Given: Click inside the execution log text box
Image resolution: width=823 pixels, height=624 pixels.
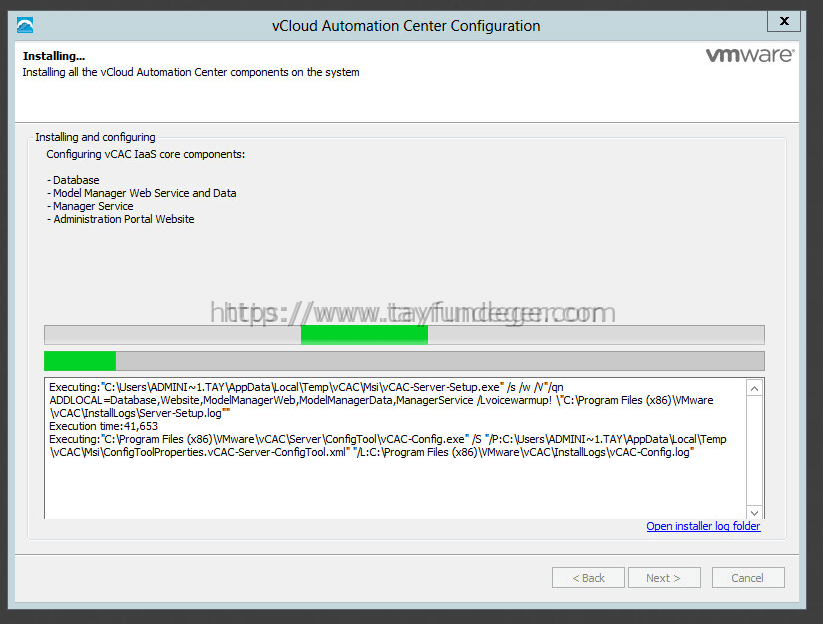Looking at the screenshot, I should pos(395,449).
